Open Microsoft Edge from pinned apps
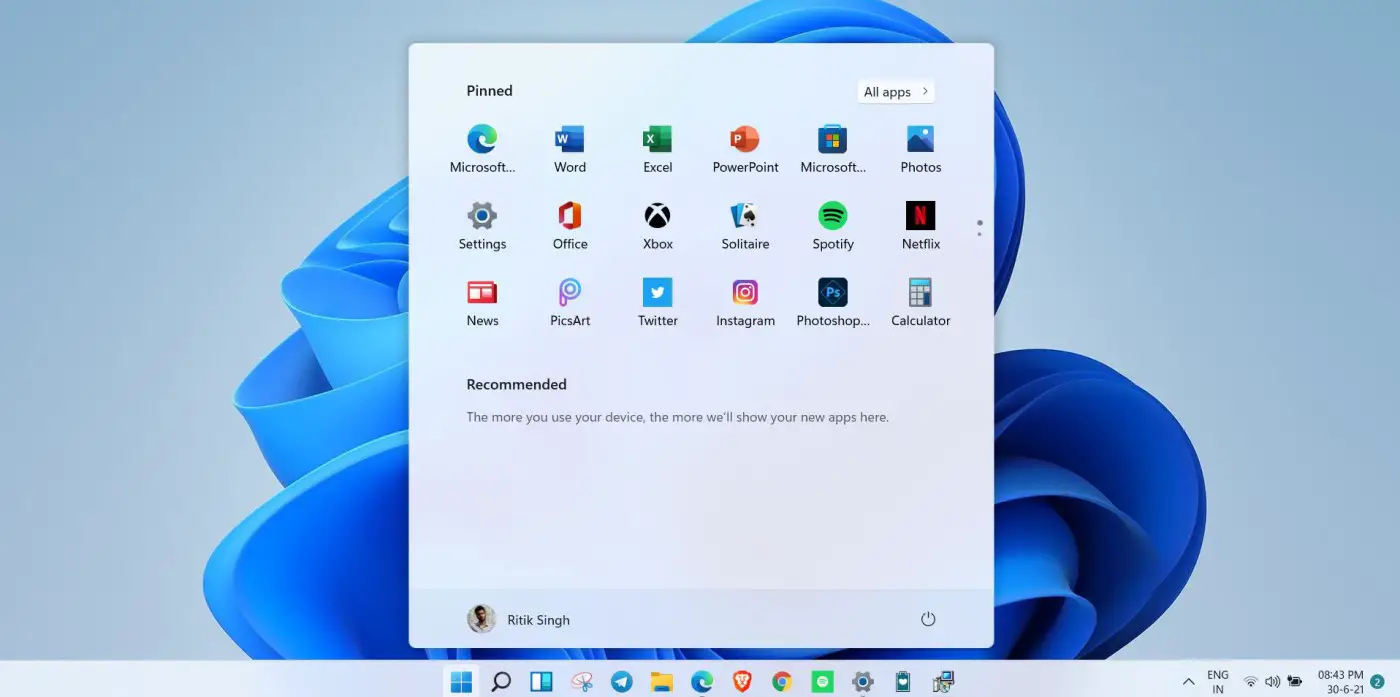1400x697 pixels. point(482,149)
